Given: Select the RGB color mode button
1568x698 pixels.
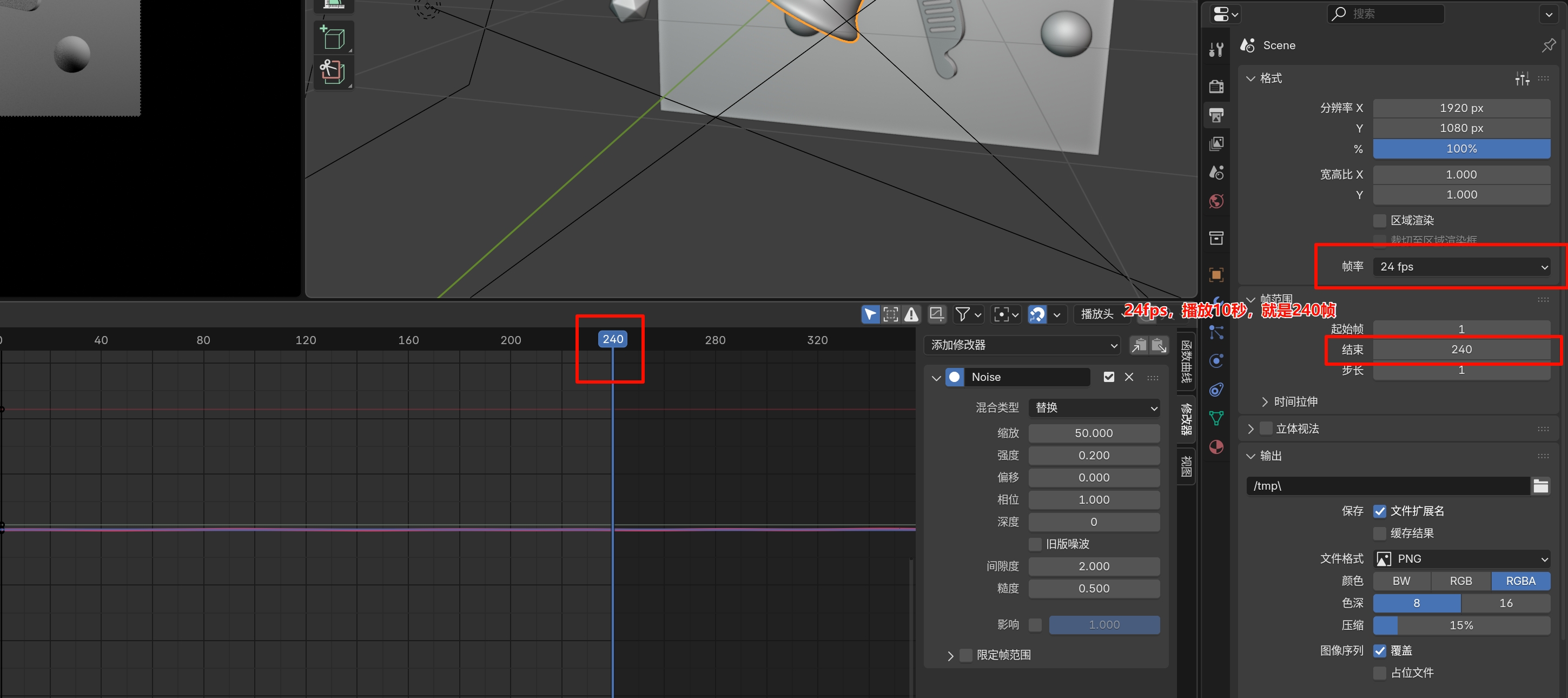Looking at the screenshot, I should [x=1460, y=581].
